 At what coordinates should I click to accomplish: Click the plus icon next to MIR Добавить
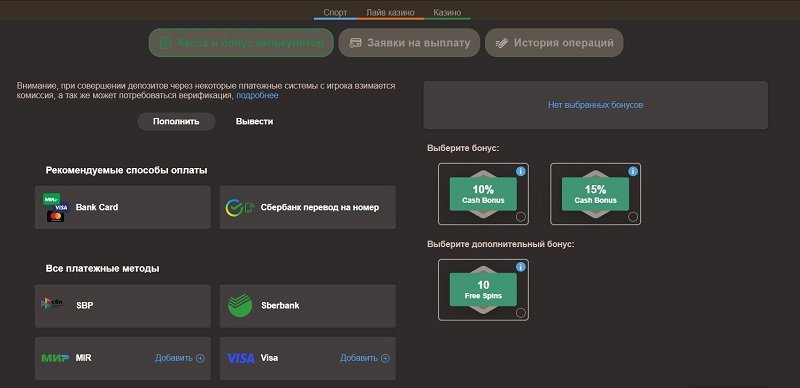[201, 358]
